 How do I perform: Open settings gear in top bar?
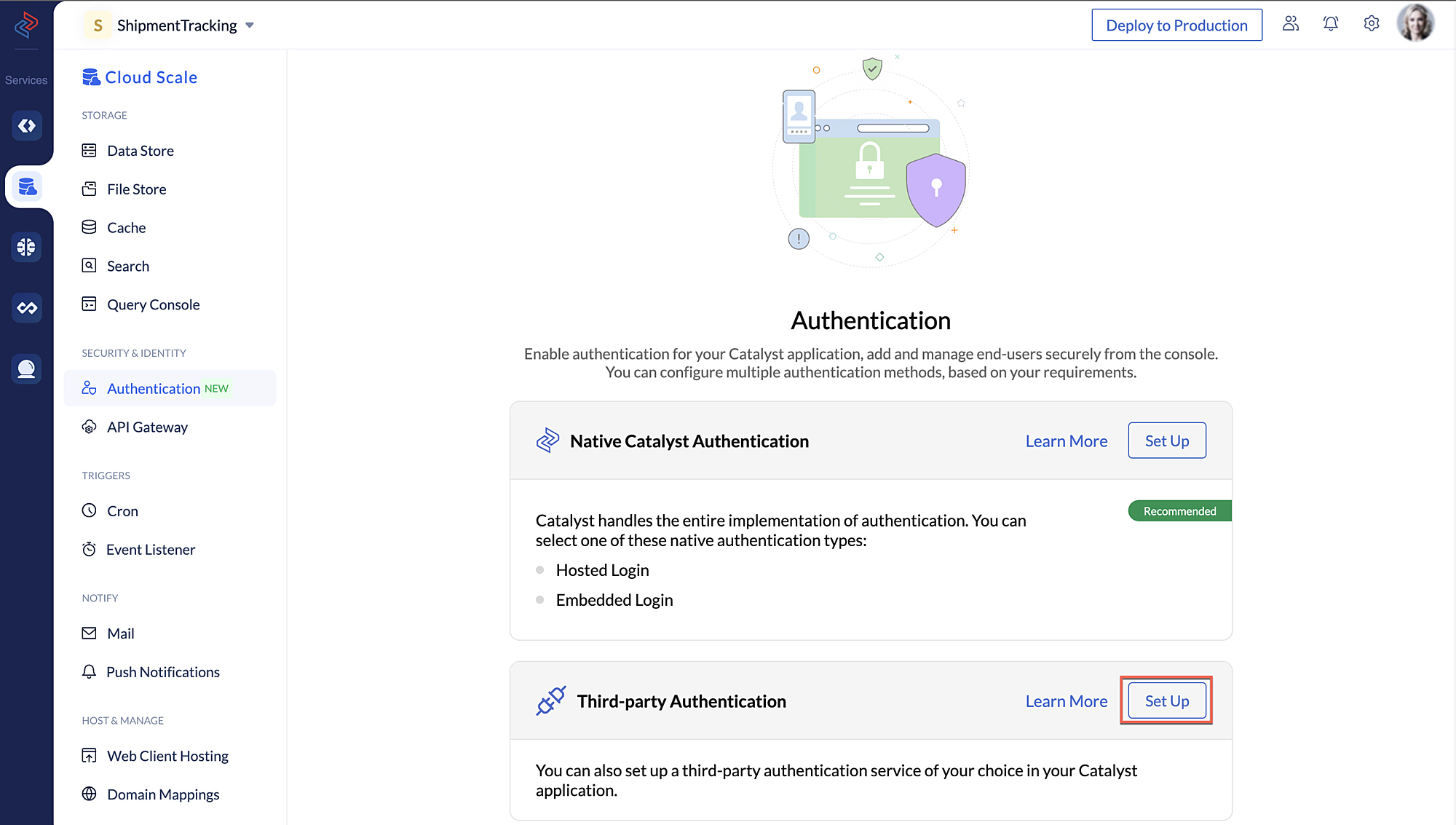pos(1371,23)
